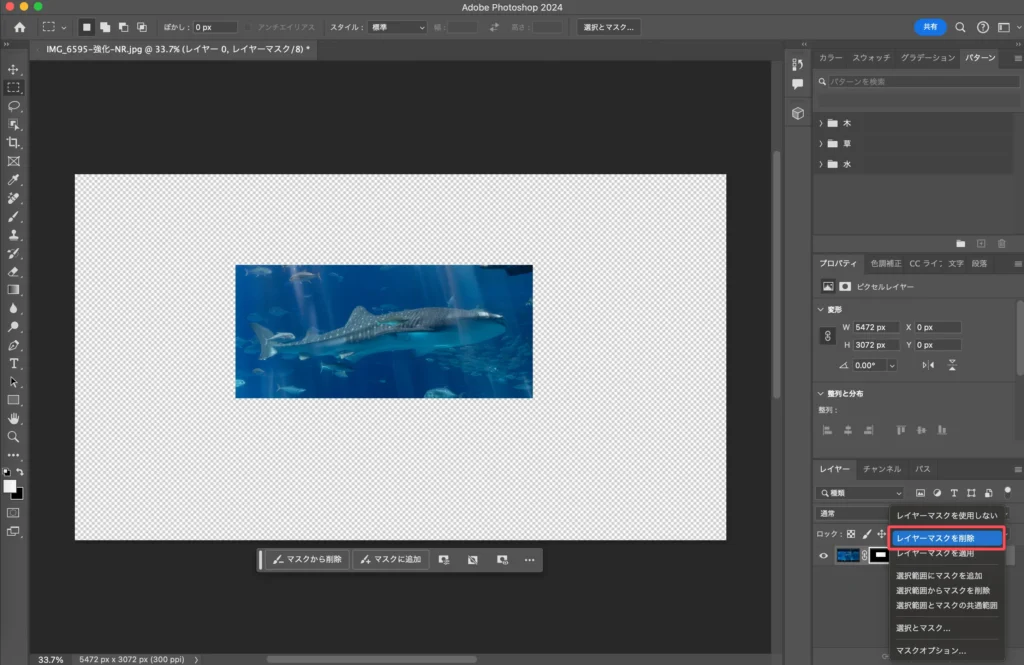Viewport: 1024px width, 665px height.
Task: Select the Lasso tool
Action: (x=14, y=106)
